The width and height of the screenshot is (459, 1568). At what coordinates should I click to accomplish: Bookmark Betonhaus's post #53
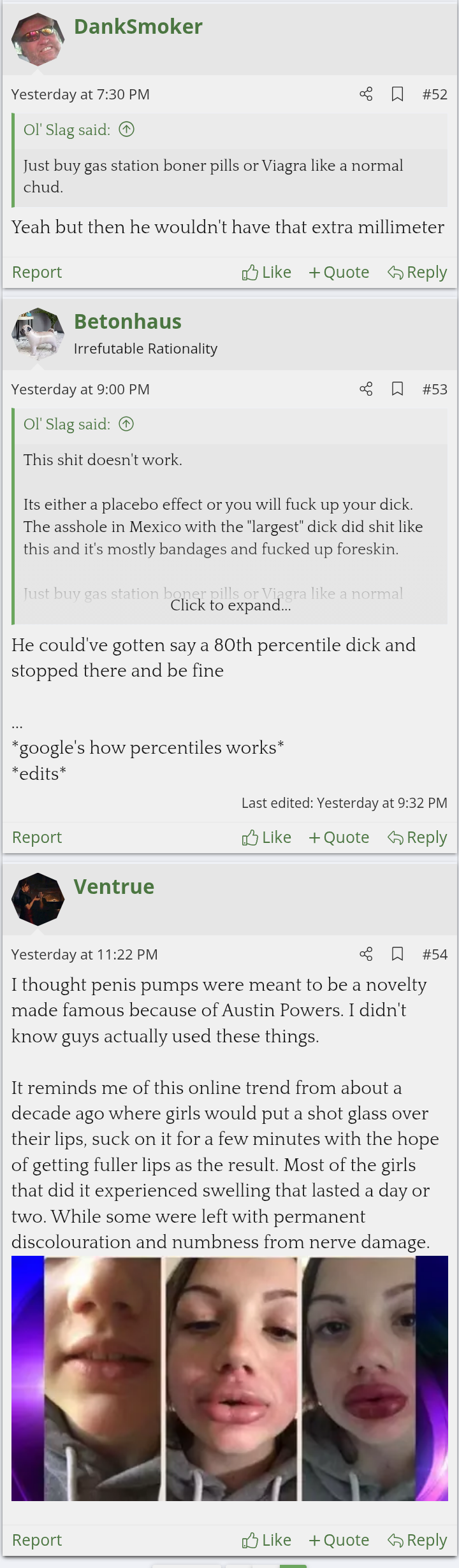pos(397,389)
